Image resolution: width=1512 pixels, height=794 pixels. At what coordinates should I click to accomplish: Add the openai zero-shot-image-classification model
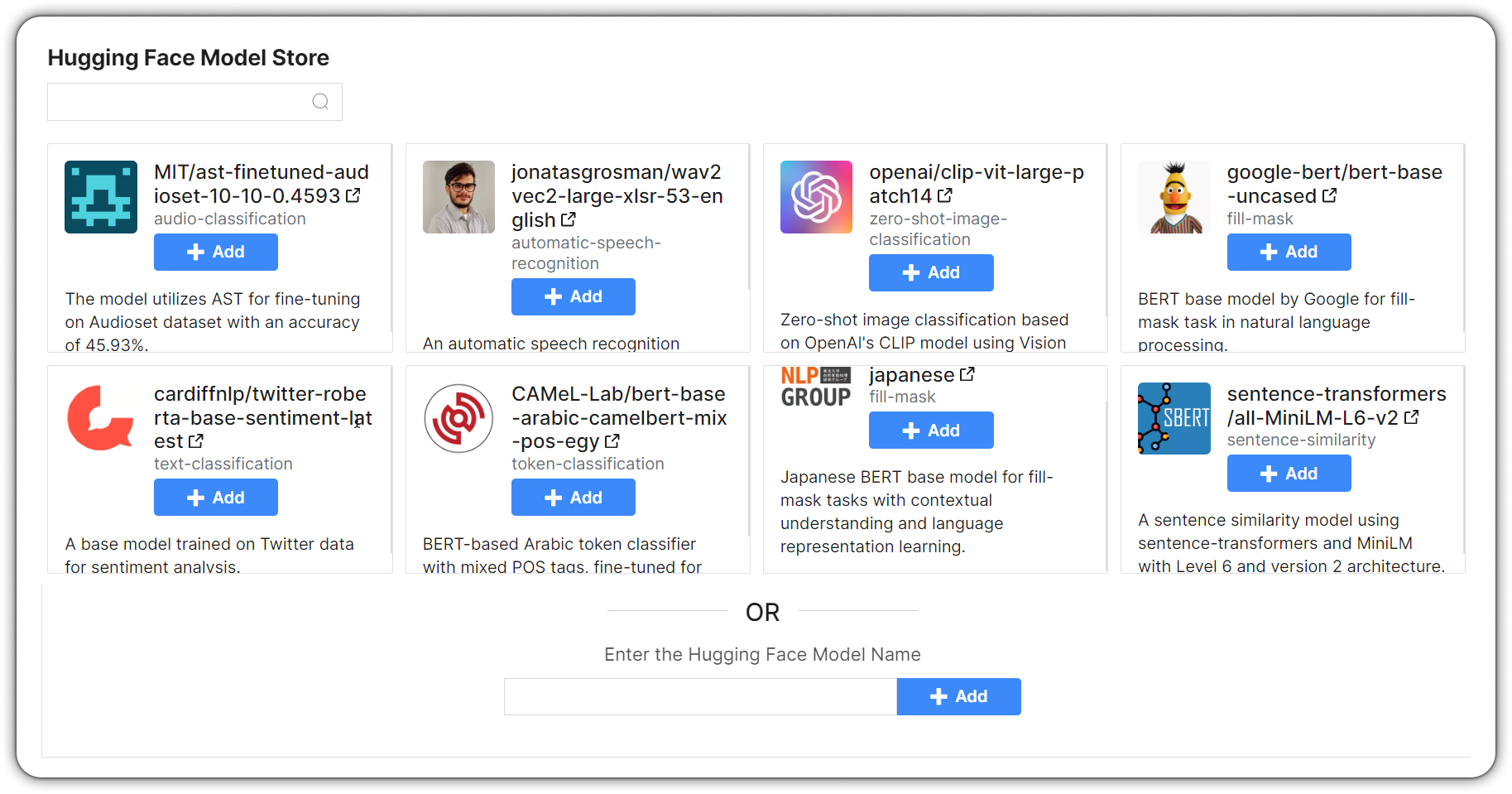pos(931,272)
